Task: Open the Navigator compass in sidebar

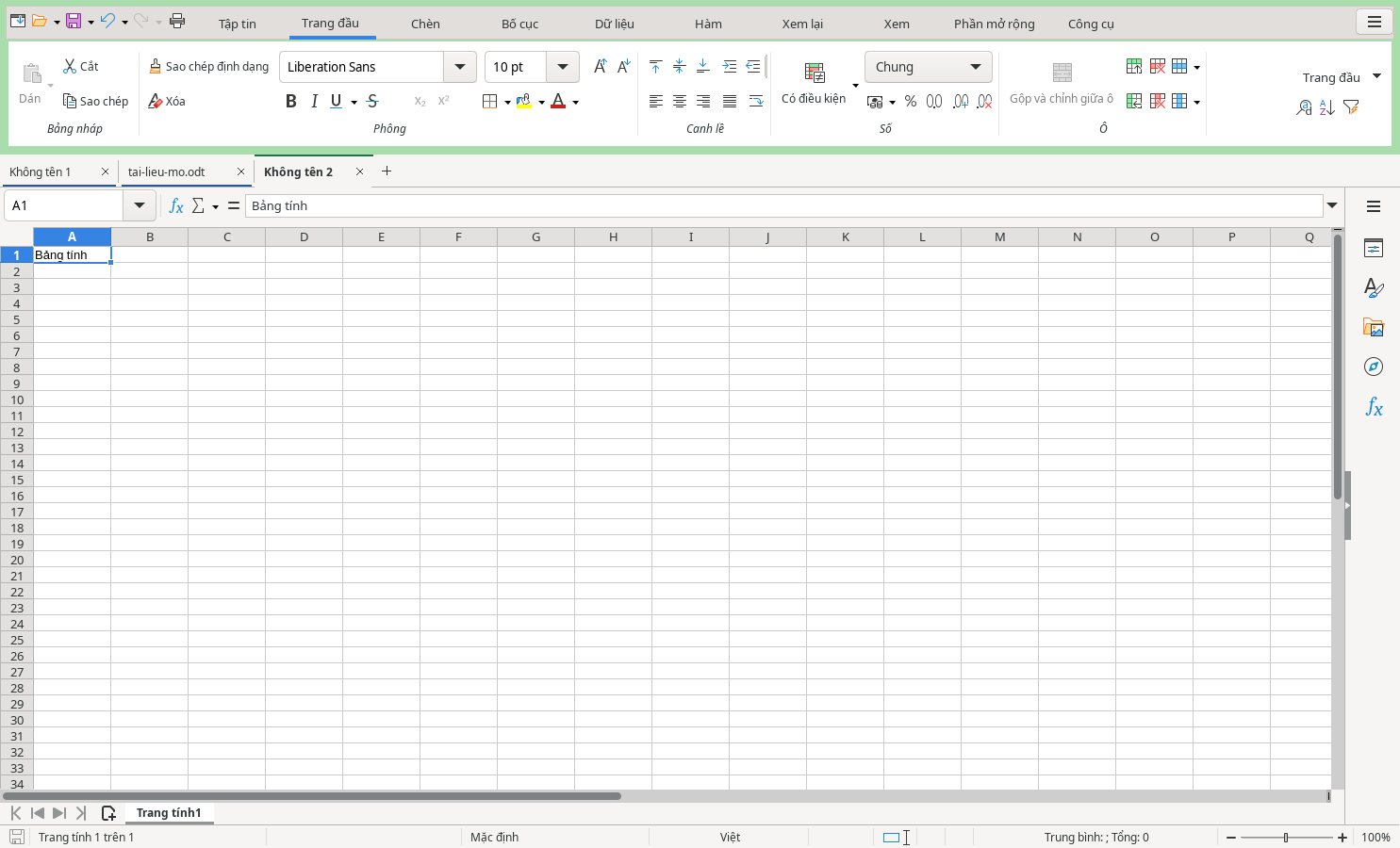Action: tap(1374, 367)
